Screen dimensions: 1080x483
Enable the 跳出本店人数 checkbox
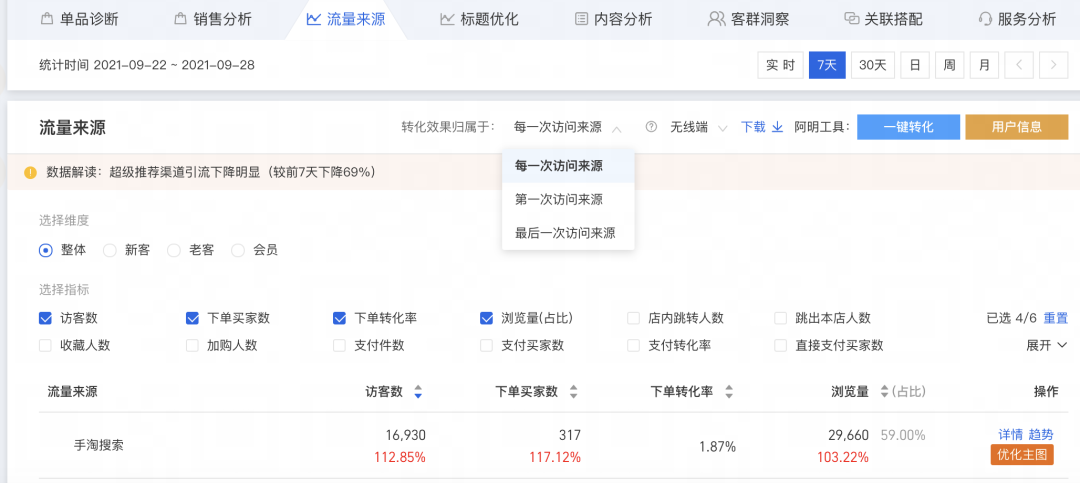coord(781,318)
